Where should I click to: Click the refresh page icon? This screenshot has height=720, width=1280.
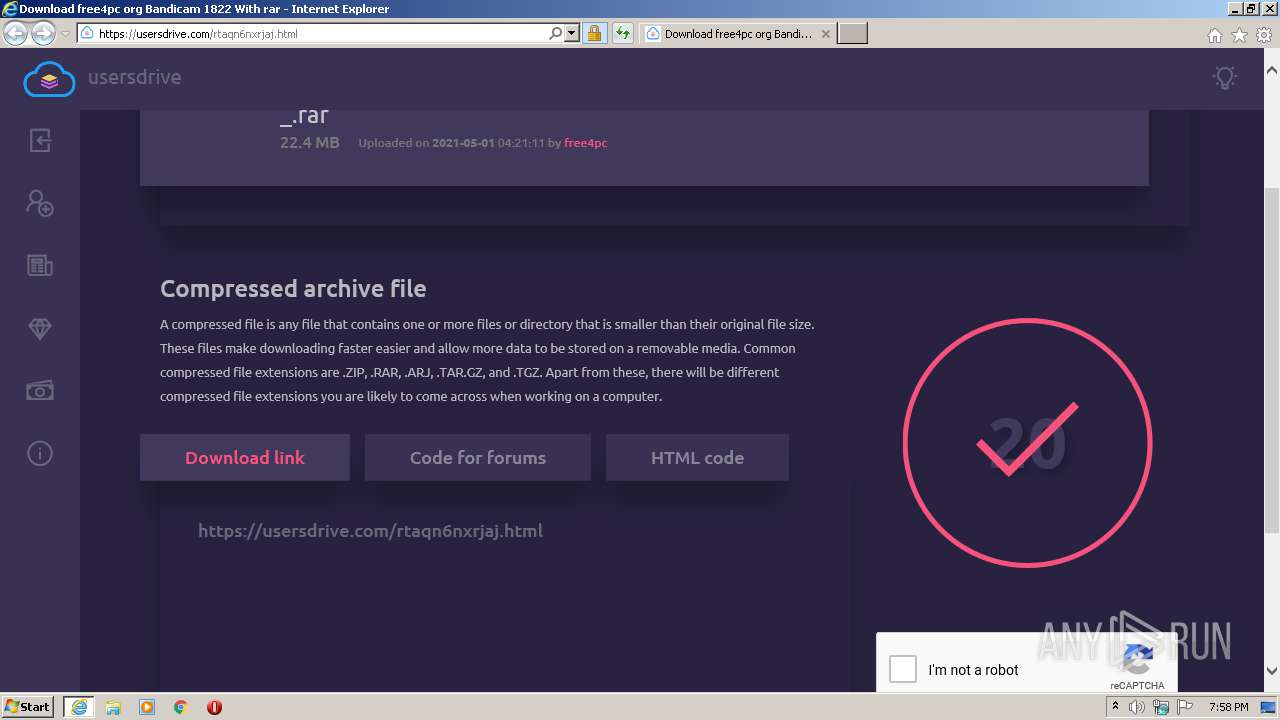pos(623,33)
